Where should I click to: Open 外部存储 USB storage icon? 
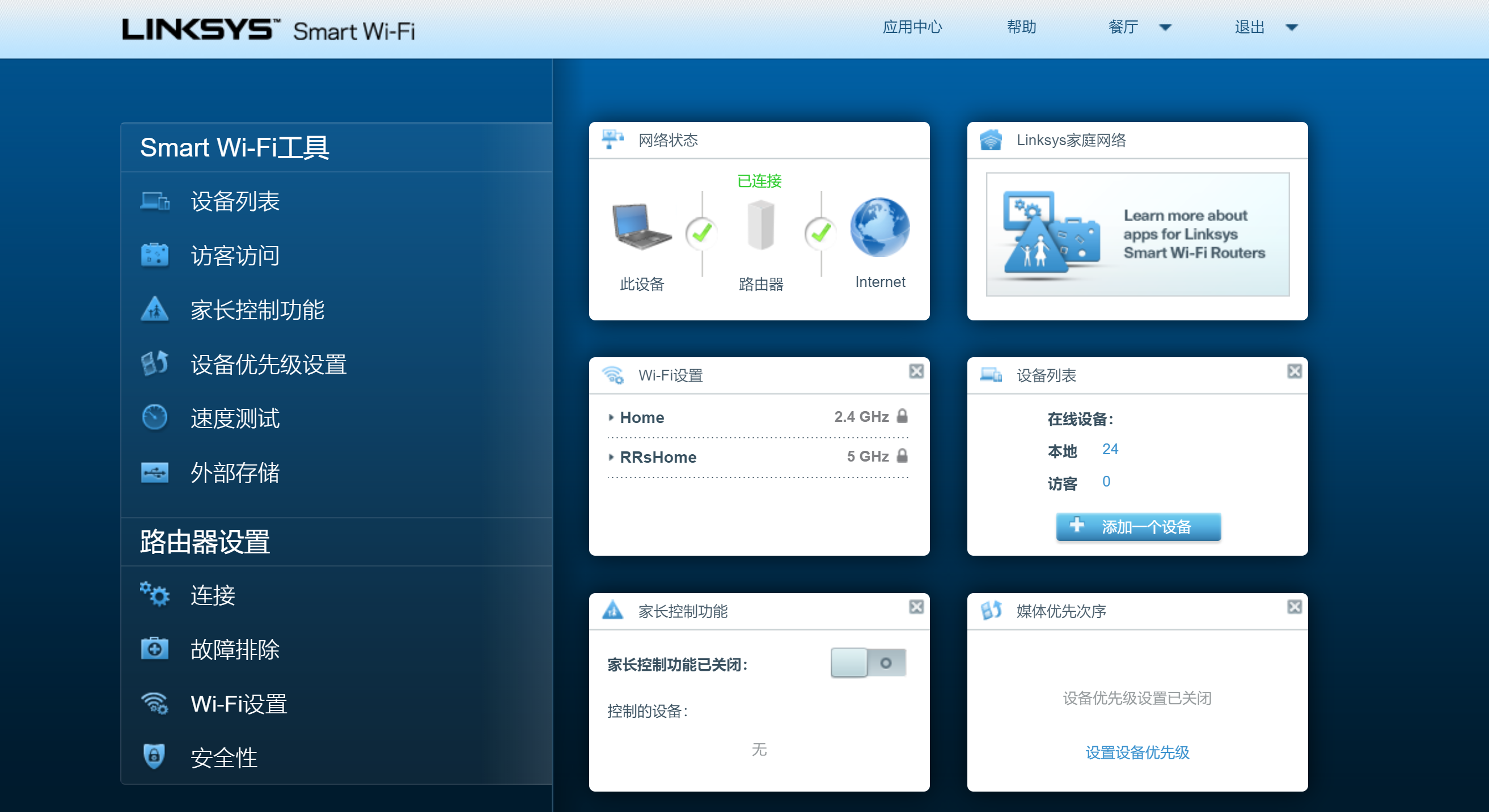coord(155,472)
